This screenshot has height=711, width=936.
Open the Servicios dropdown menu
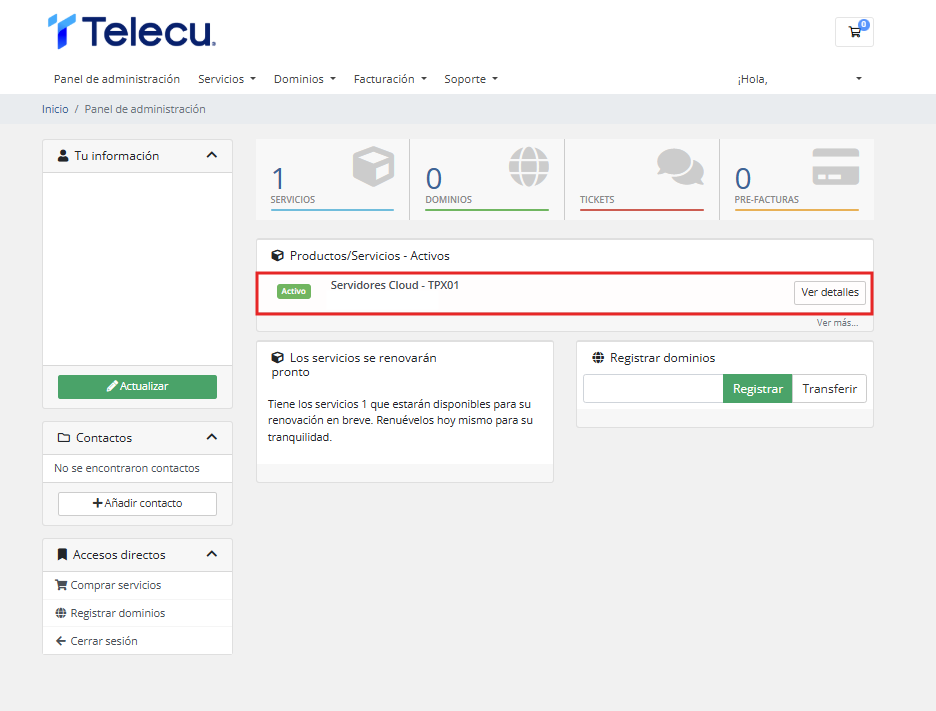click(x=227, y=79)
